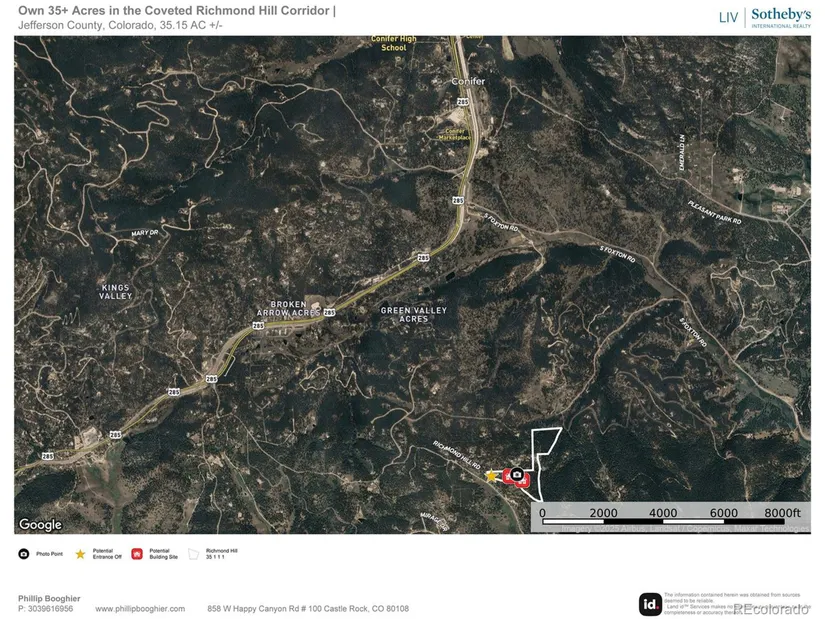Click the 4000 mark on the scale bar

click(663, 512)
